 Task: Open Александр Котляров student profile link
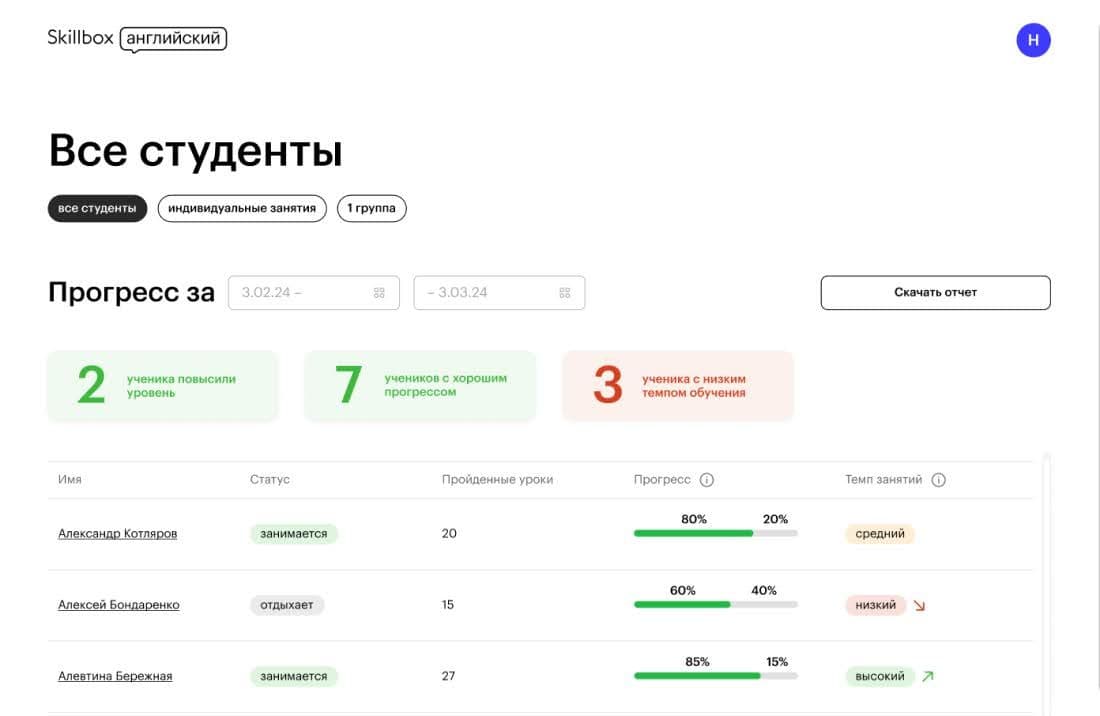pos(117,534)
